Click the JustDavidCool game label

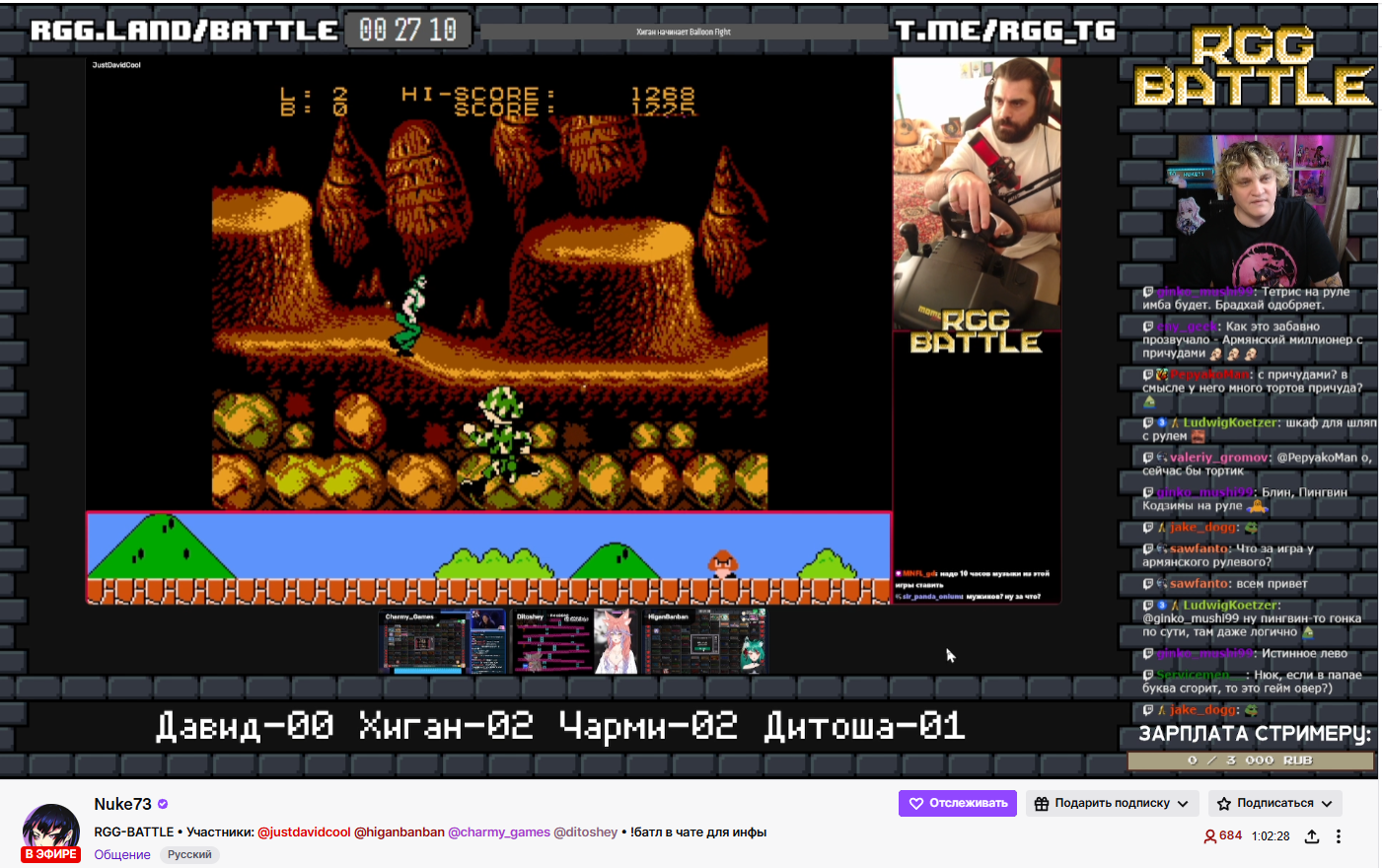116,65
